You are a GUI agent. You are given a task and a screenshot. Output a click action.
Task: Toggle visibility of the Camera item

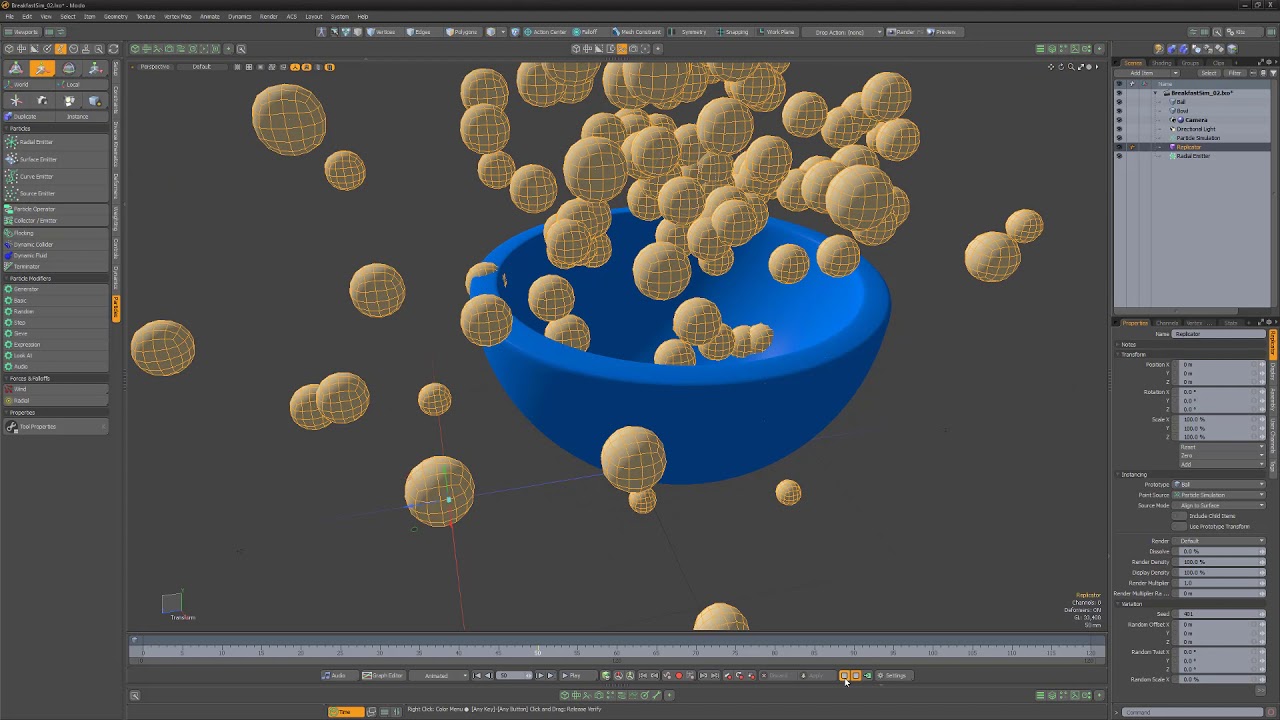[x=1119, y=120]
